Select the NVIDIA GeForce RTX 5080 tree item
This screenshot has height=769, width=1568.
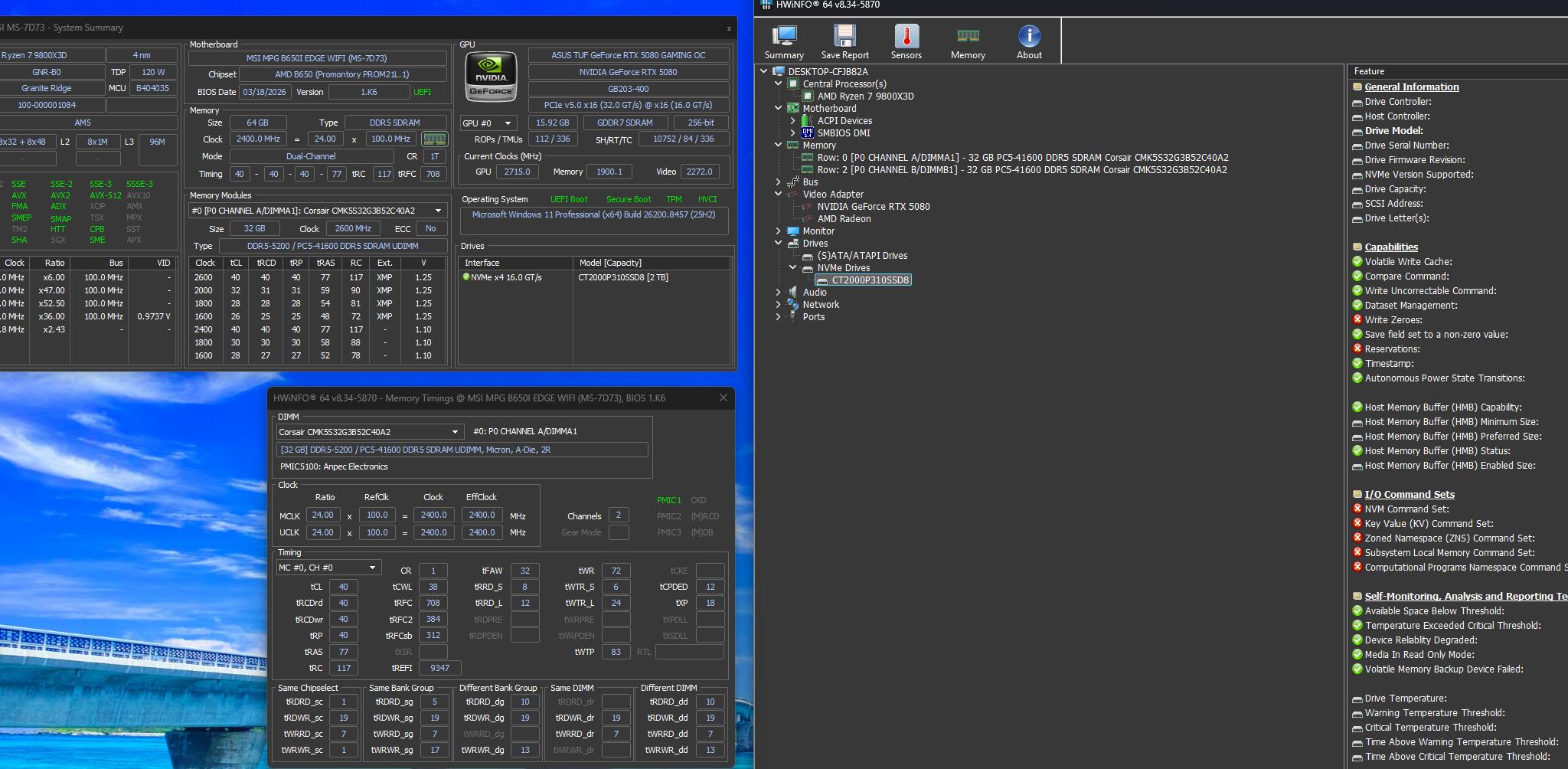(x=874, y=207)
